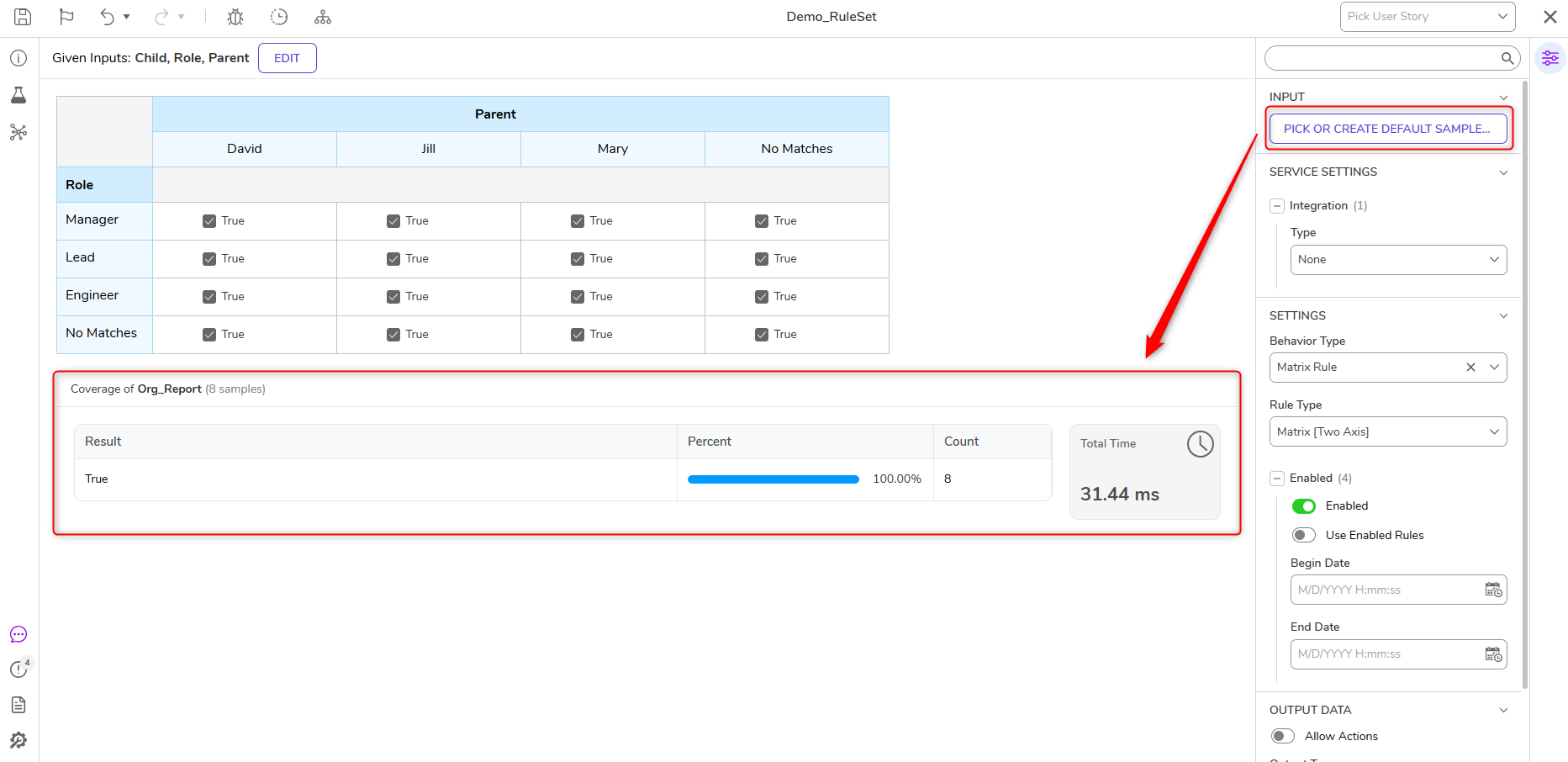Open the debug bug icon
The image size is (1568, 762).
pyautogui.click(x=235, y=17)
